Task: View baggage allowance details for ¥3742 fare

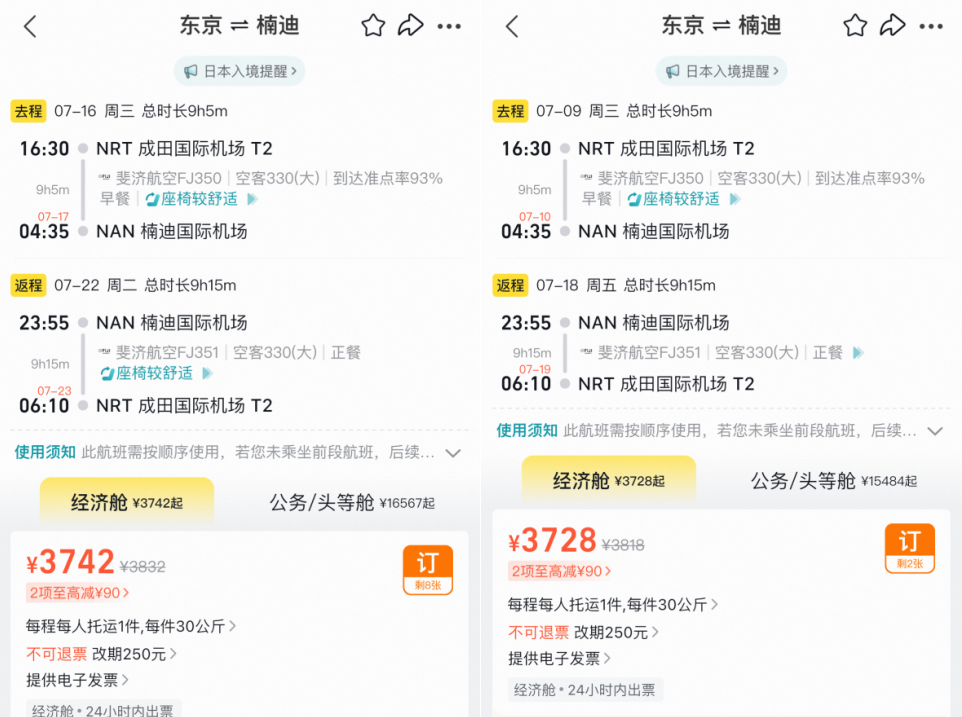Action: point(131,626)
